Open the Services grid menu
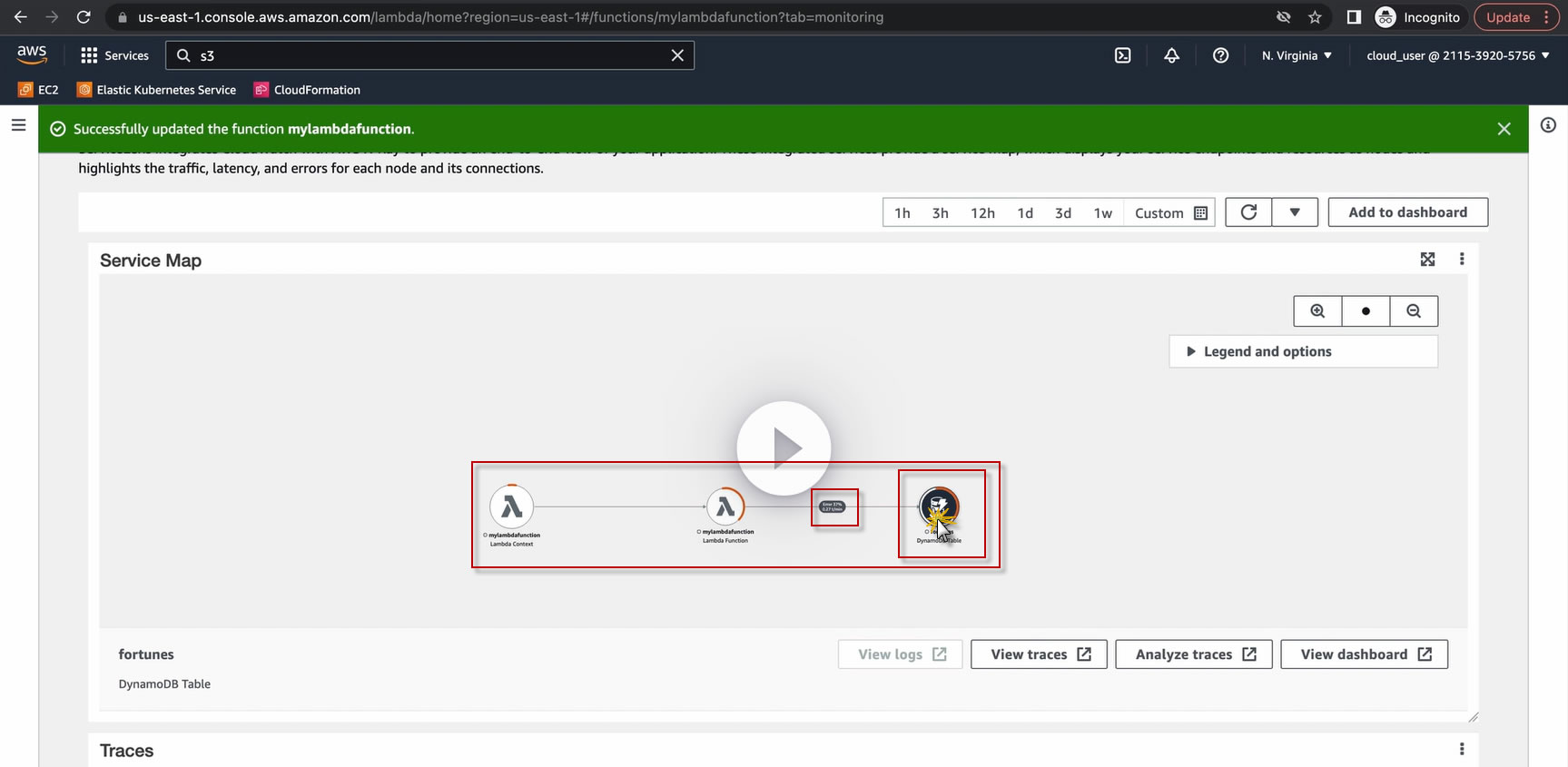This screenshot has width=1568, height=767. tap(114, 55)
